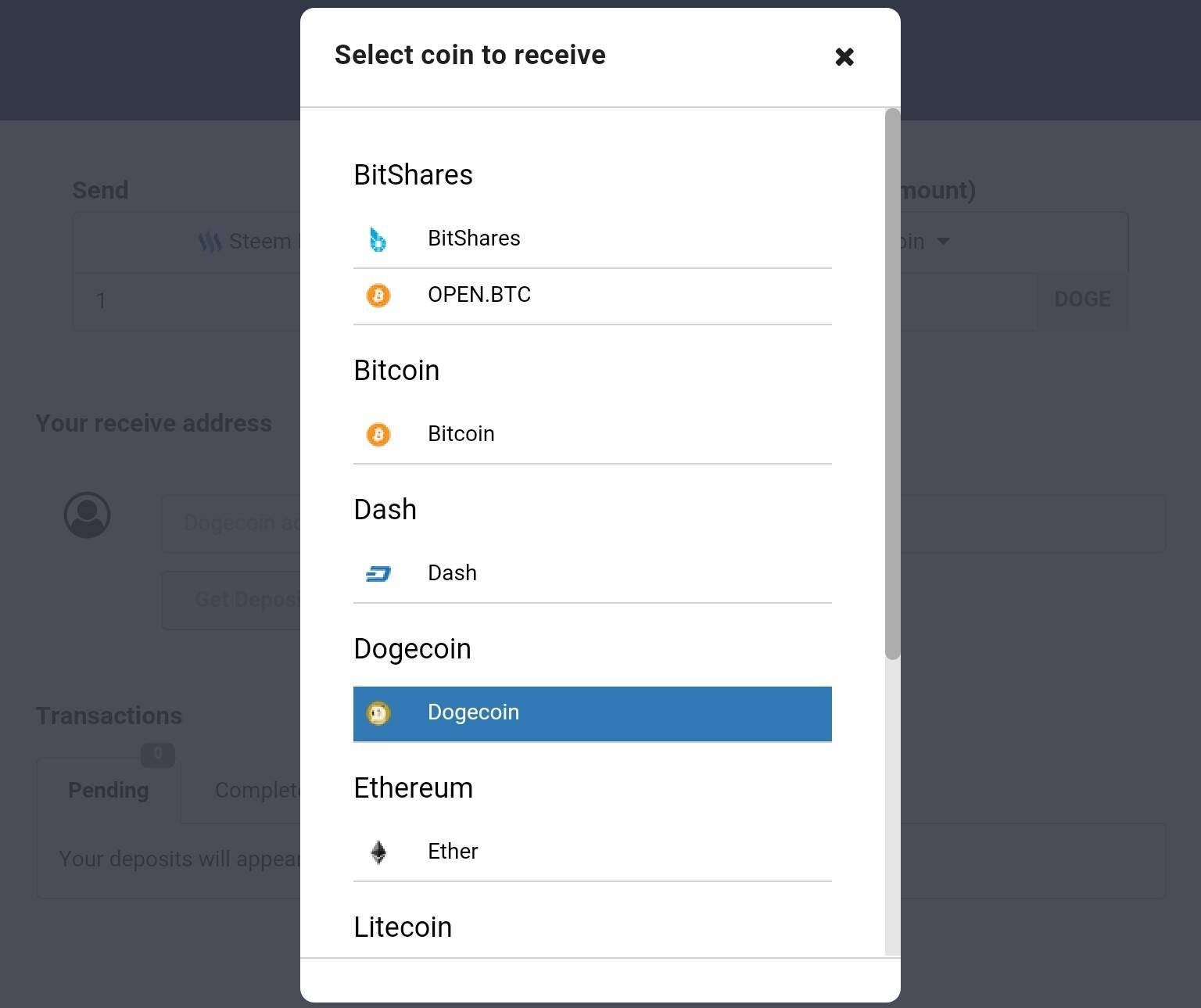Click the orange OPEN.BTC coin icon
Viewport: 1201px width, 1008px height.
tap(378, 296)
